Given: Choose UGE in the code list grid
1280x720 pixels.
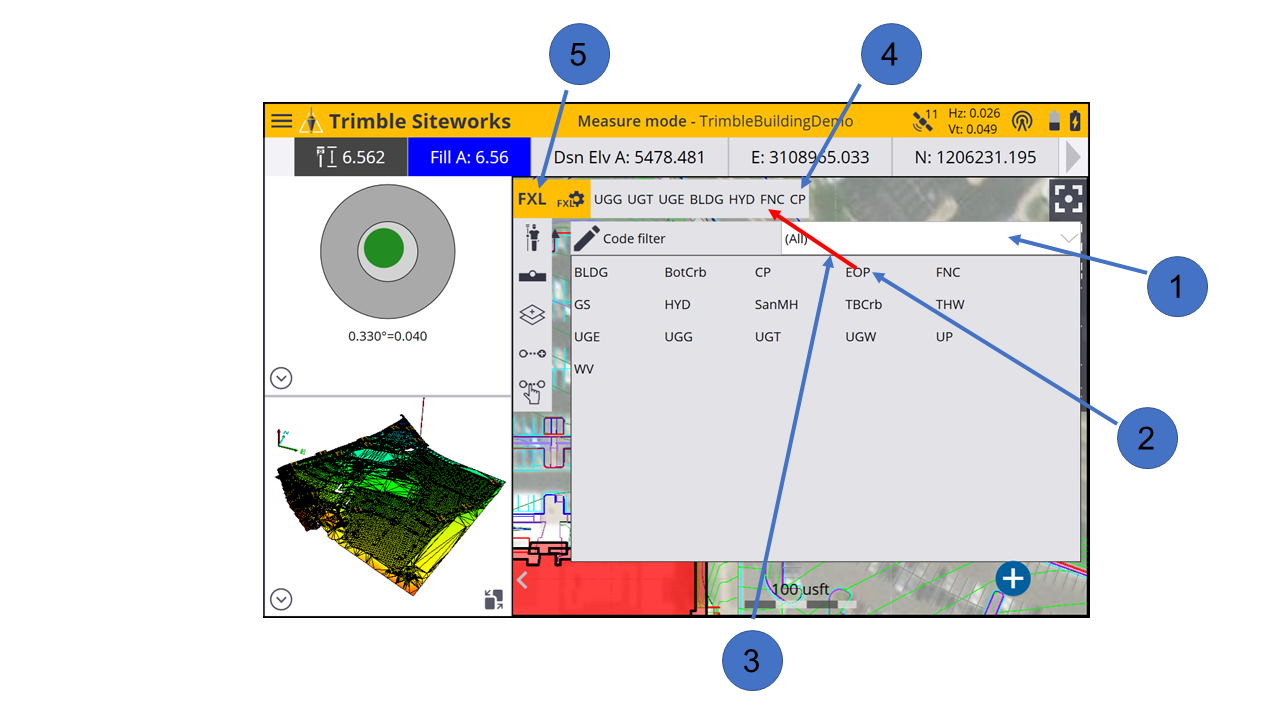Looking at the screenshot, I should coord(587,337).
